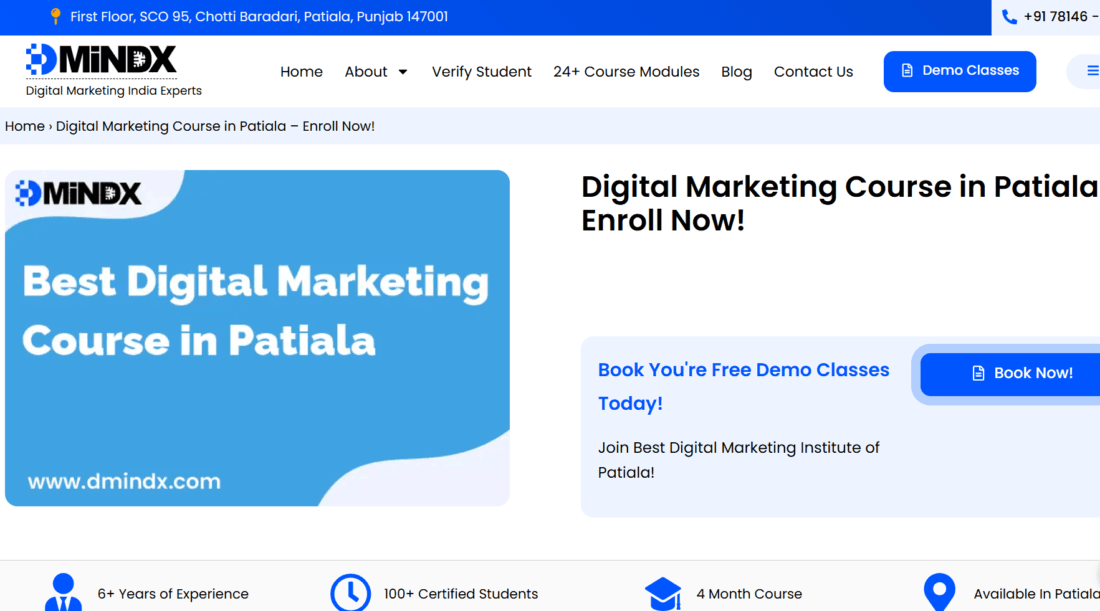The image size is (1100, 611).
Task: Click the businessman experience icon
Action: click(63, 593)
